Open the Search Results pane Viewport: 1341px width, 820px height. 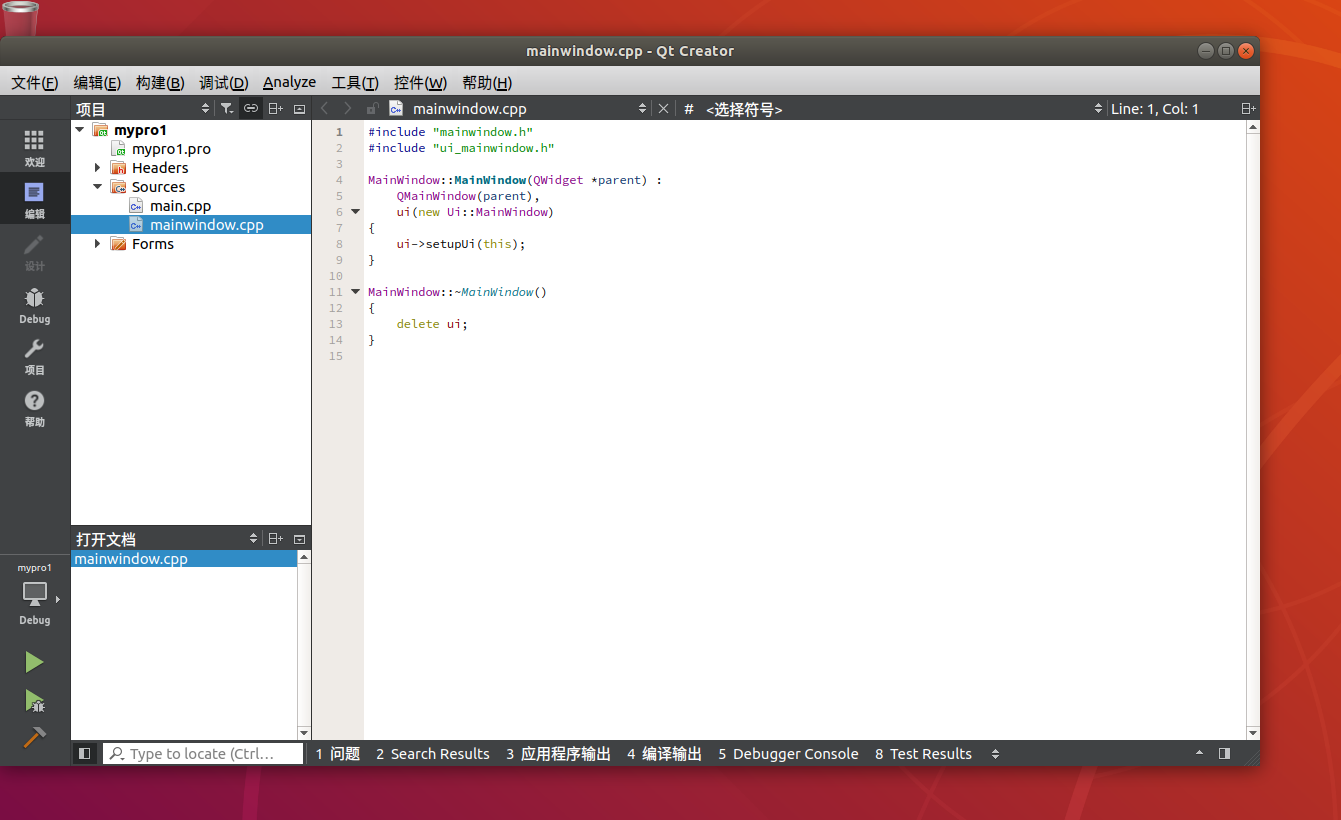point(433,754)
